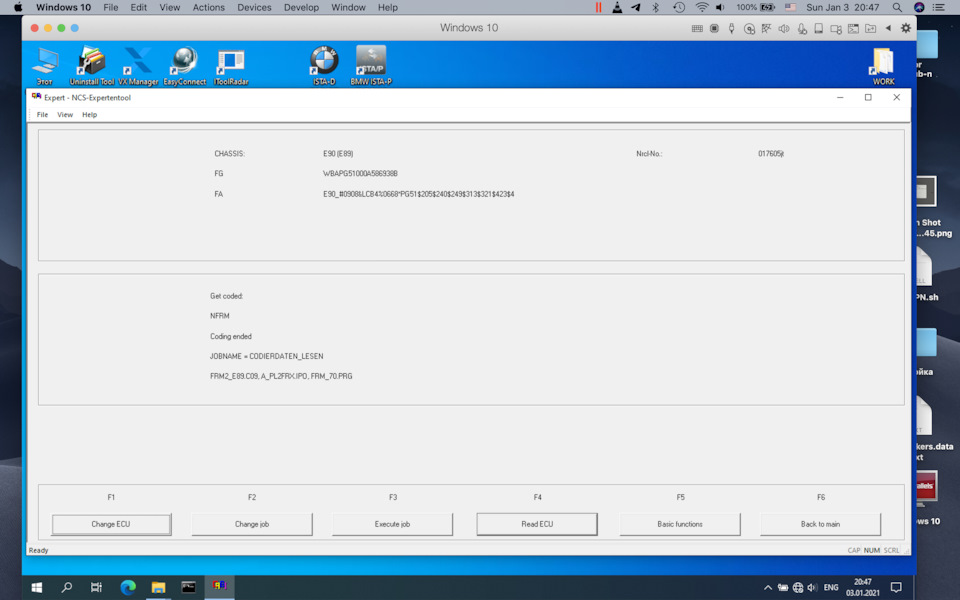Open the Parallels camera icon

(836, 28)
